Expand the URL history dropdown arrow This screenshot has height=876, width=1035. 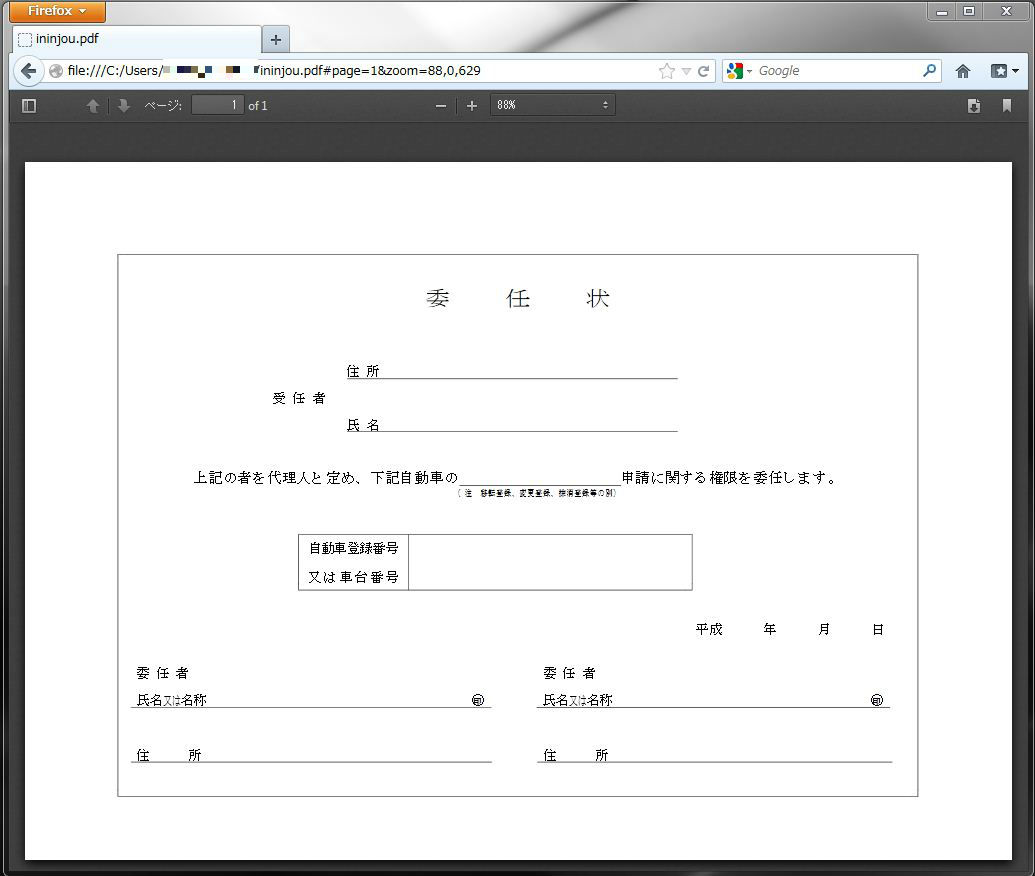click(x=686, y=71)
